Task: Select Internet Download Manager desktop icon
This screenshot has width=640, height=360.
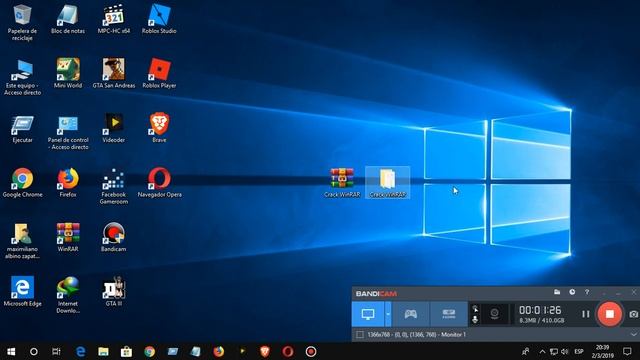Action: pyautogui.click(x=68, y=296)
